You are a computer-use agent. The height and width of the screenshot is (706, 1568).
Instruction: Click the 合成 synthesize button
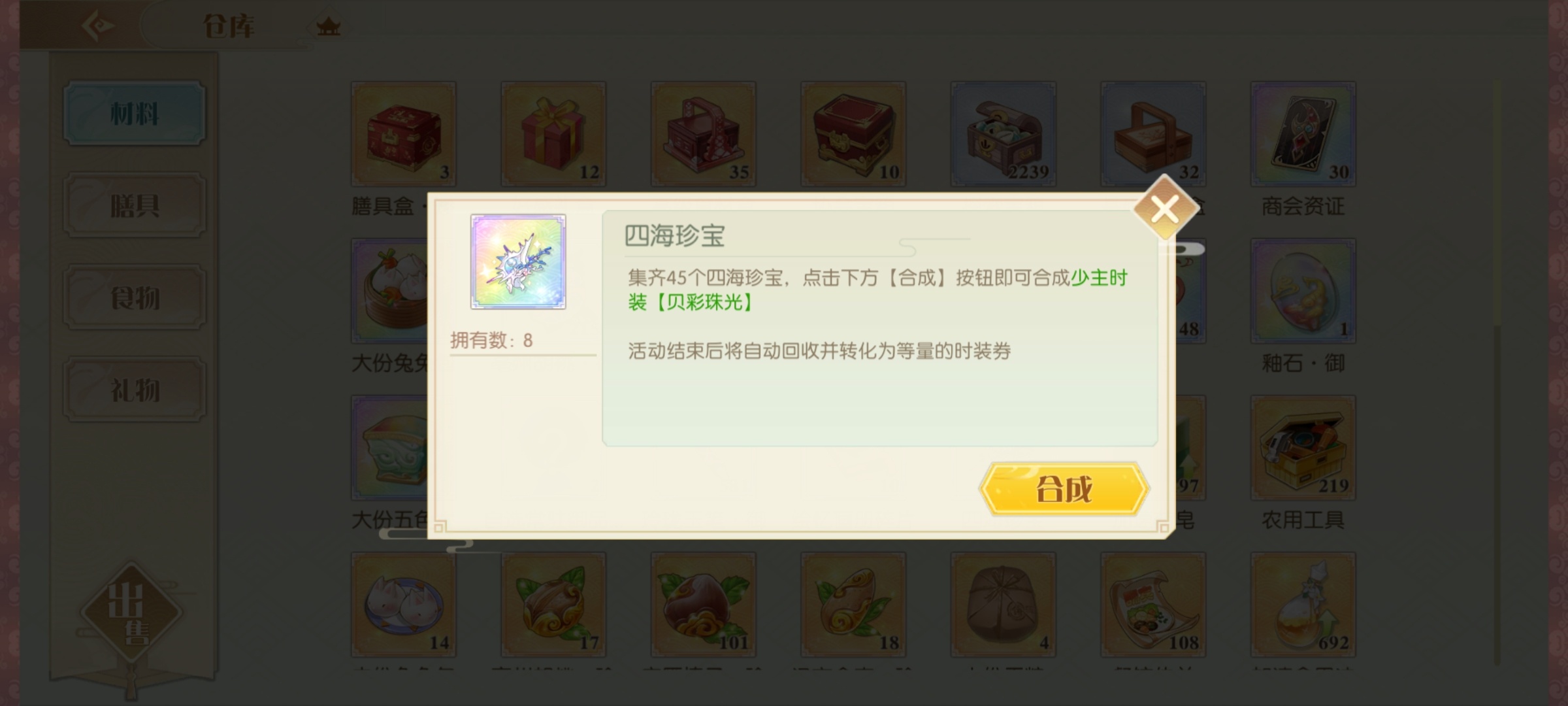1064,488
